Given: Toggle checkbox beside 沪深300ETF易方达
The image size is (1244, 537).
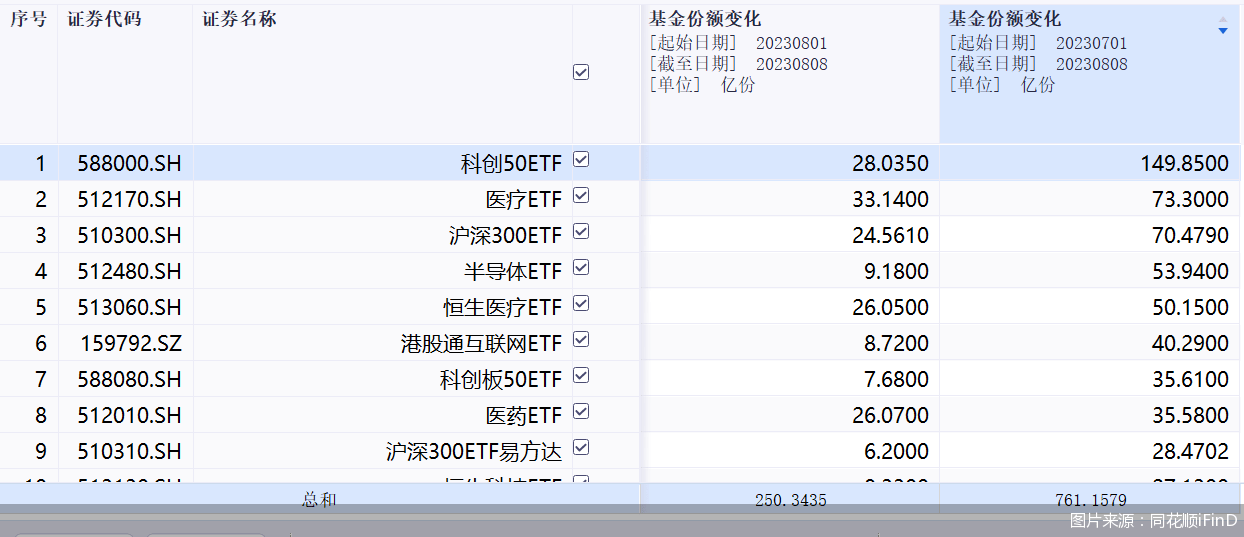Looking at the screenshot, I should coord(581,448).
